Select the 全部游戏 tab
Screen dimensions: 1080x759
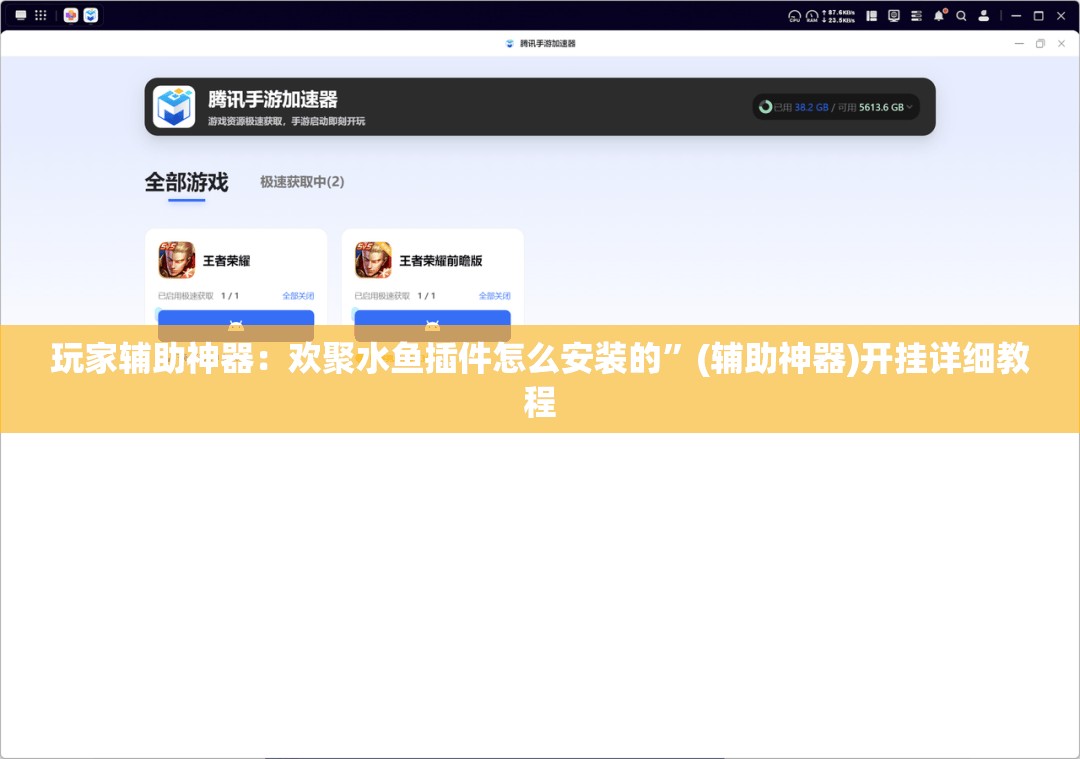(186, 183)
